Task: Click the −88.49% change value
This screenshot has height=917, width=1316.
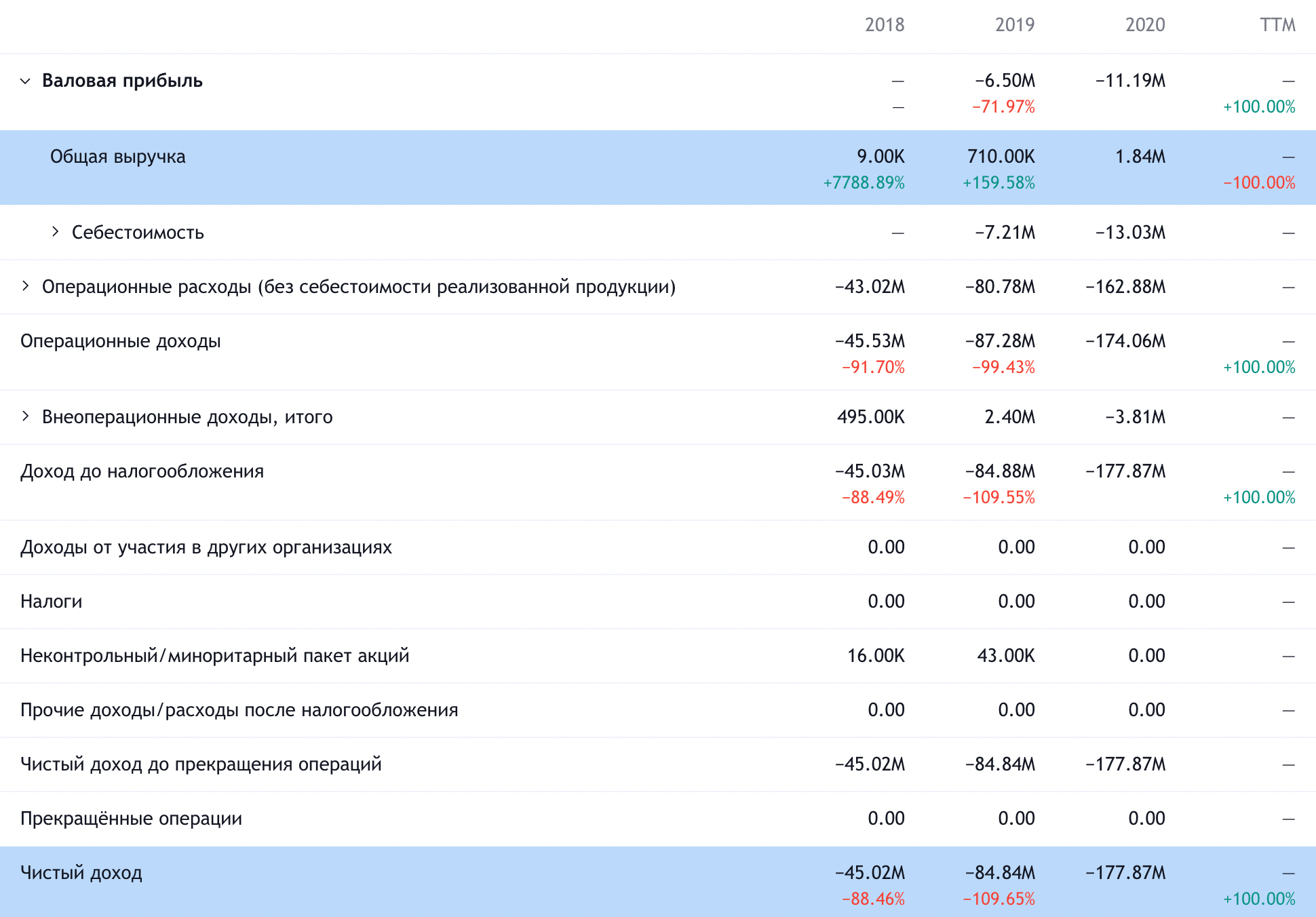Action: point(874,498)
